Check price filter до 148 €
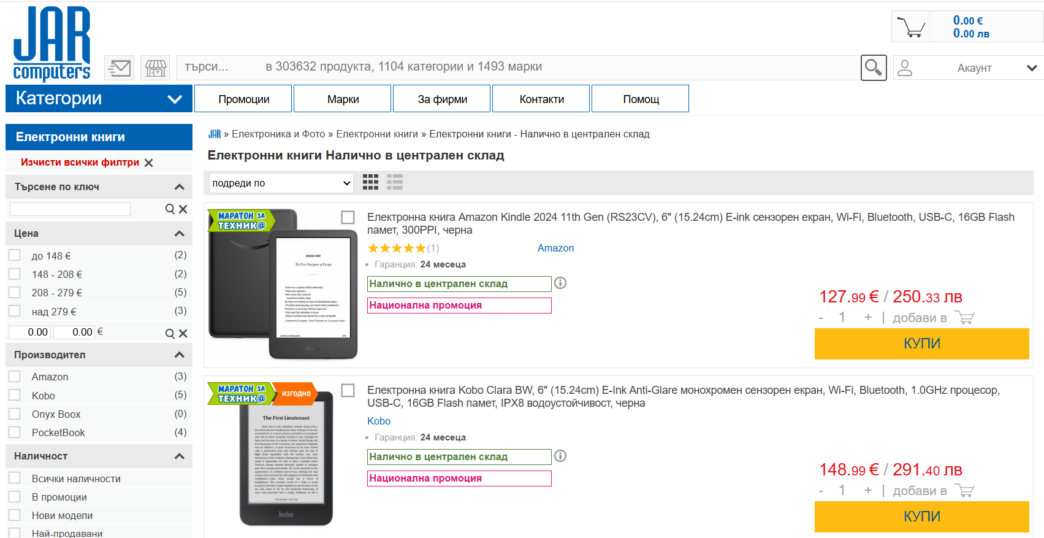The width and height of the screenshot is (1044, 538). point(14,255)
